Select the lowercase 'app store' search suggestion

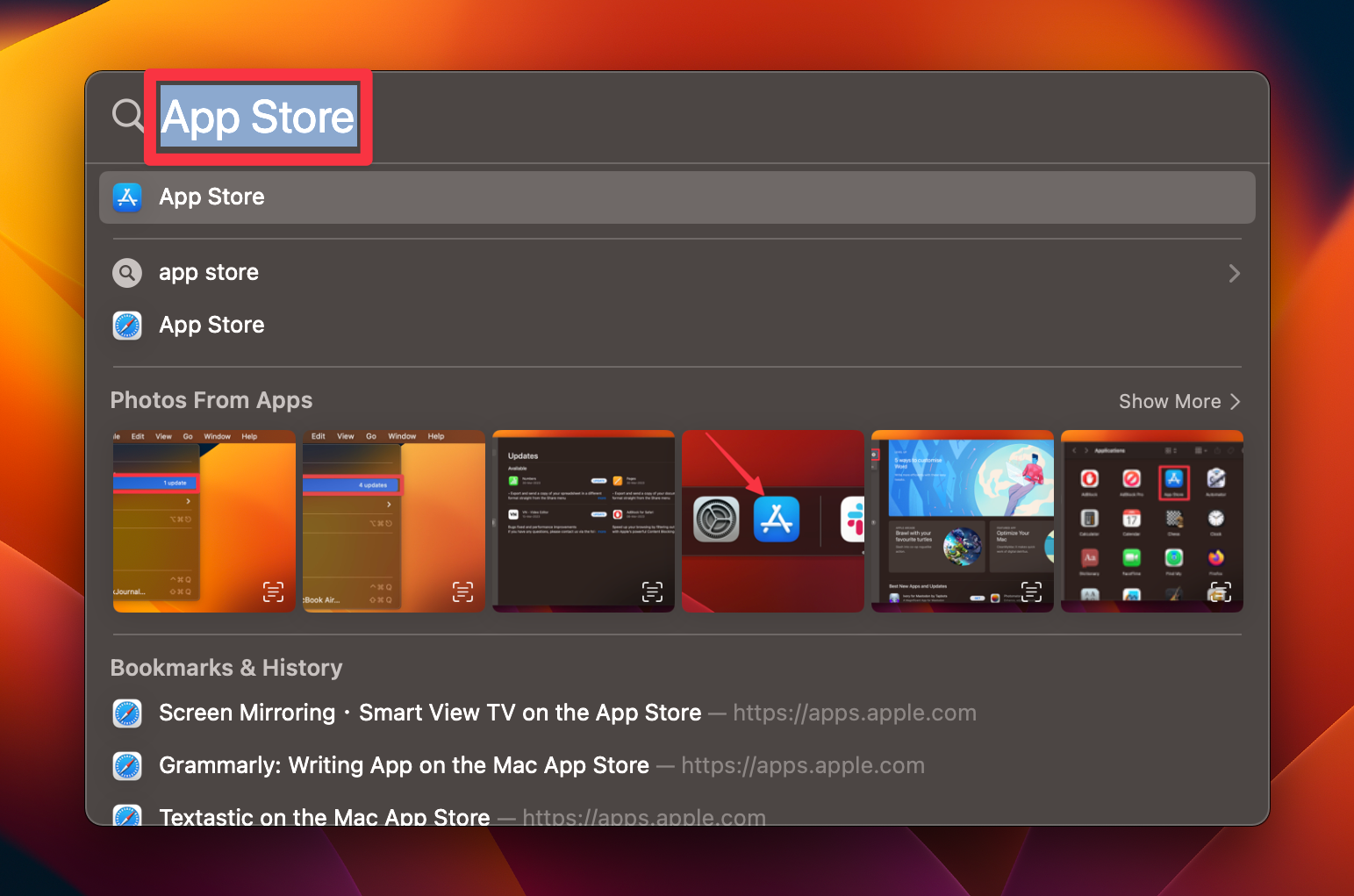(209, 273)
